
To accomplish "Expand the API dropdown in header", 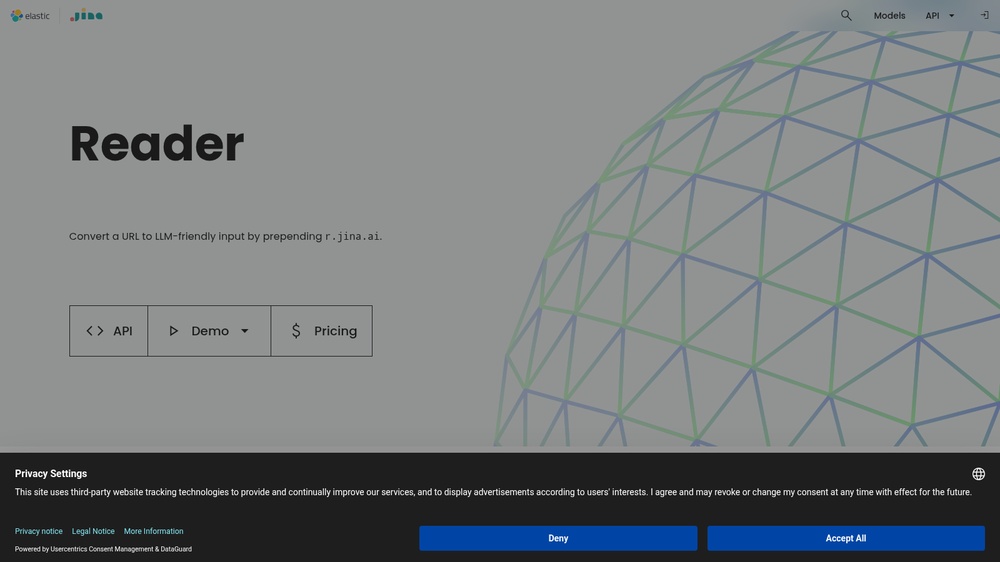I will 939,15.
